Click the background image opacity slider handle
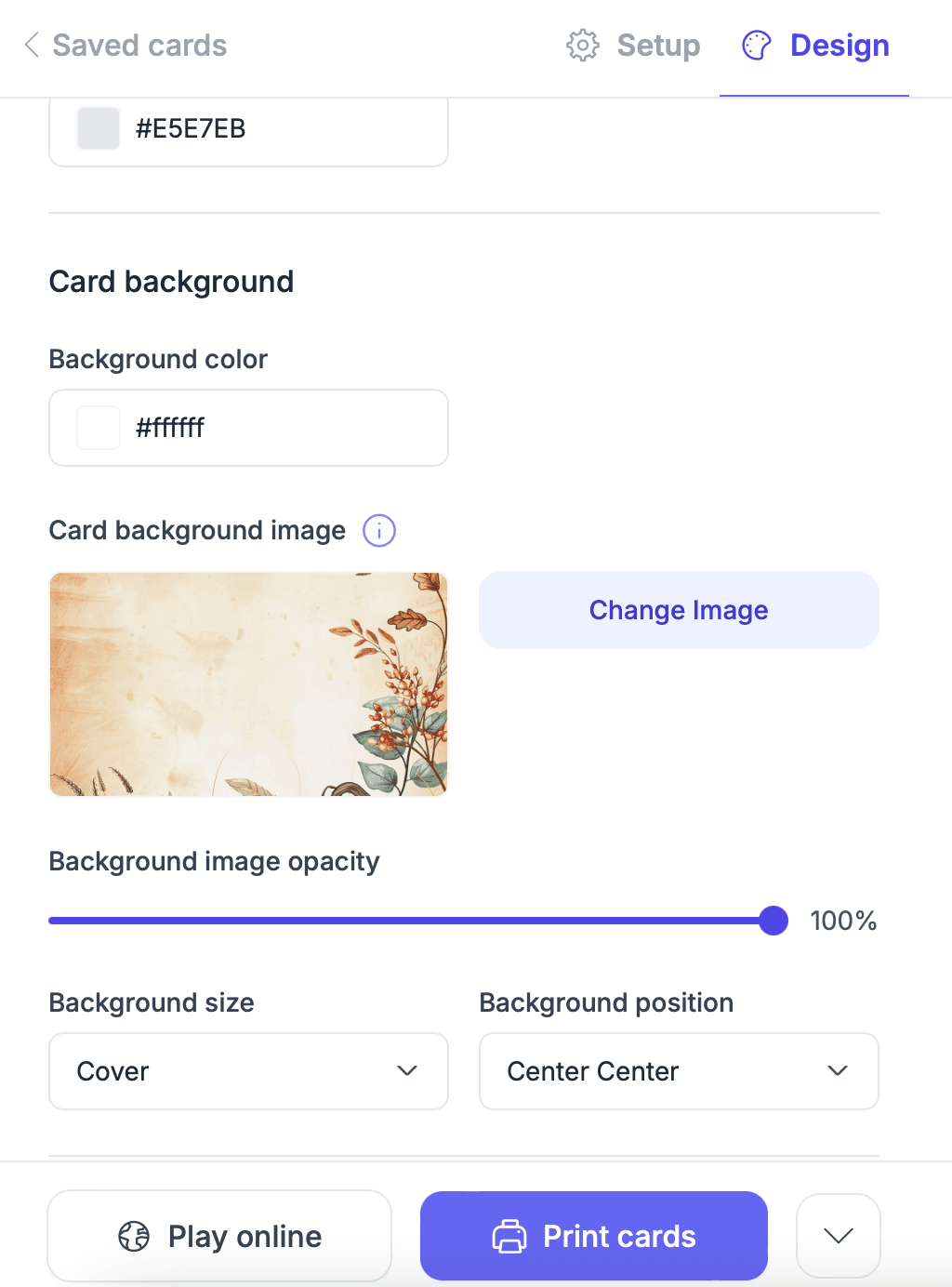Viewport: 952px width, 1287px height. click(773, 921)
